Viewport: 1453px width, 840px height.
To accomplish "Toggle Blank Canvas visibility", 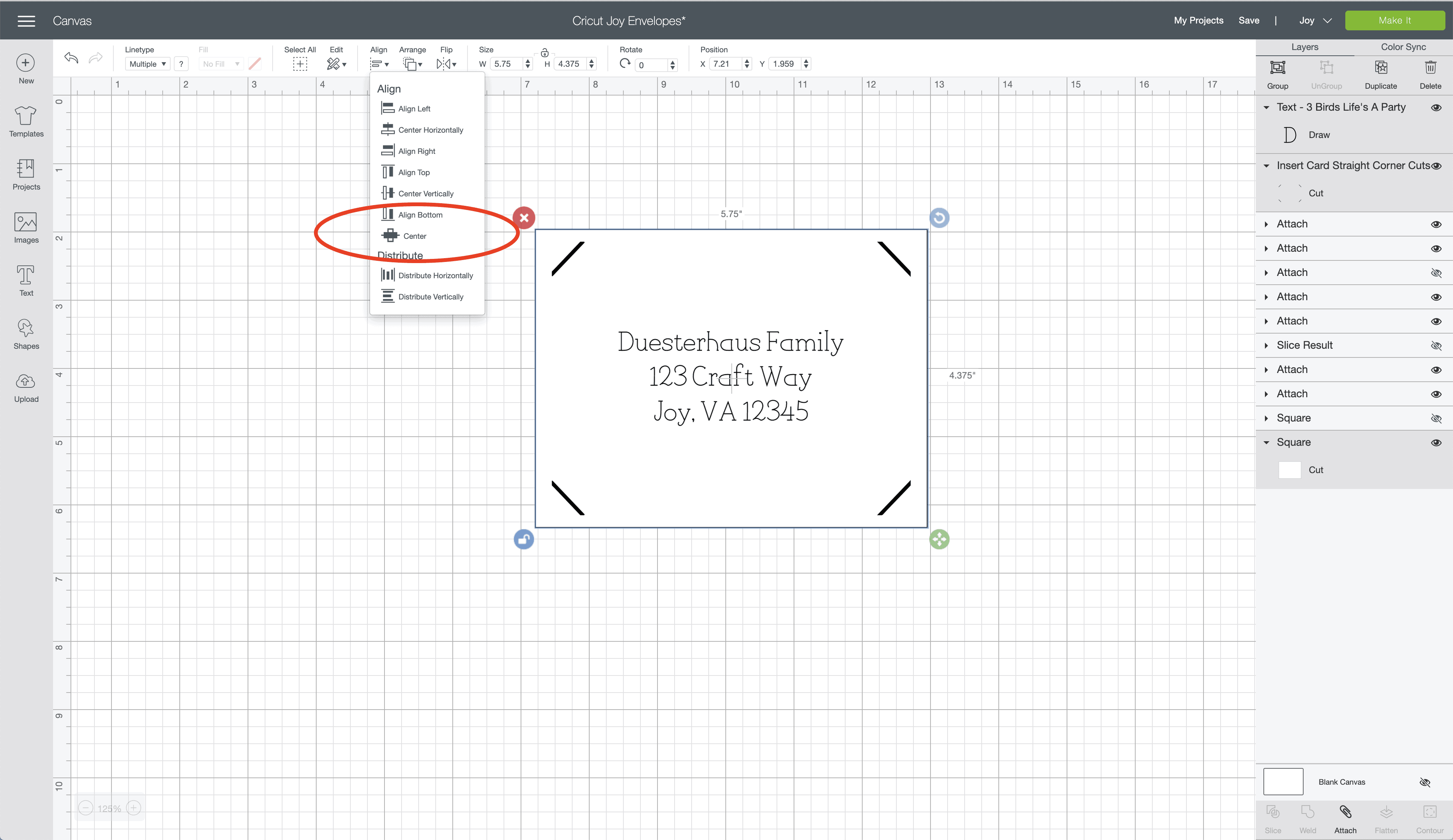I will (1425, 782).
